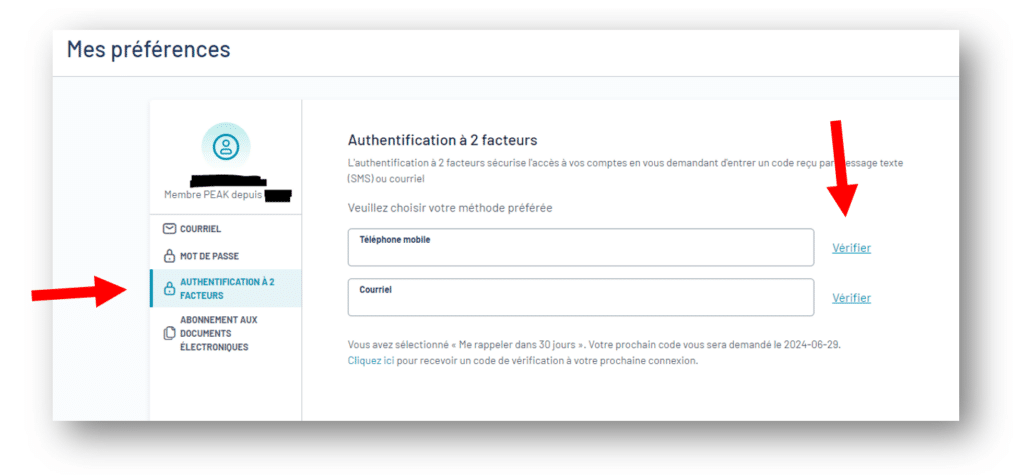
Task: Click the redacted member name under avatar
Action: pyautogui.click(x=229, y=180)
